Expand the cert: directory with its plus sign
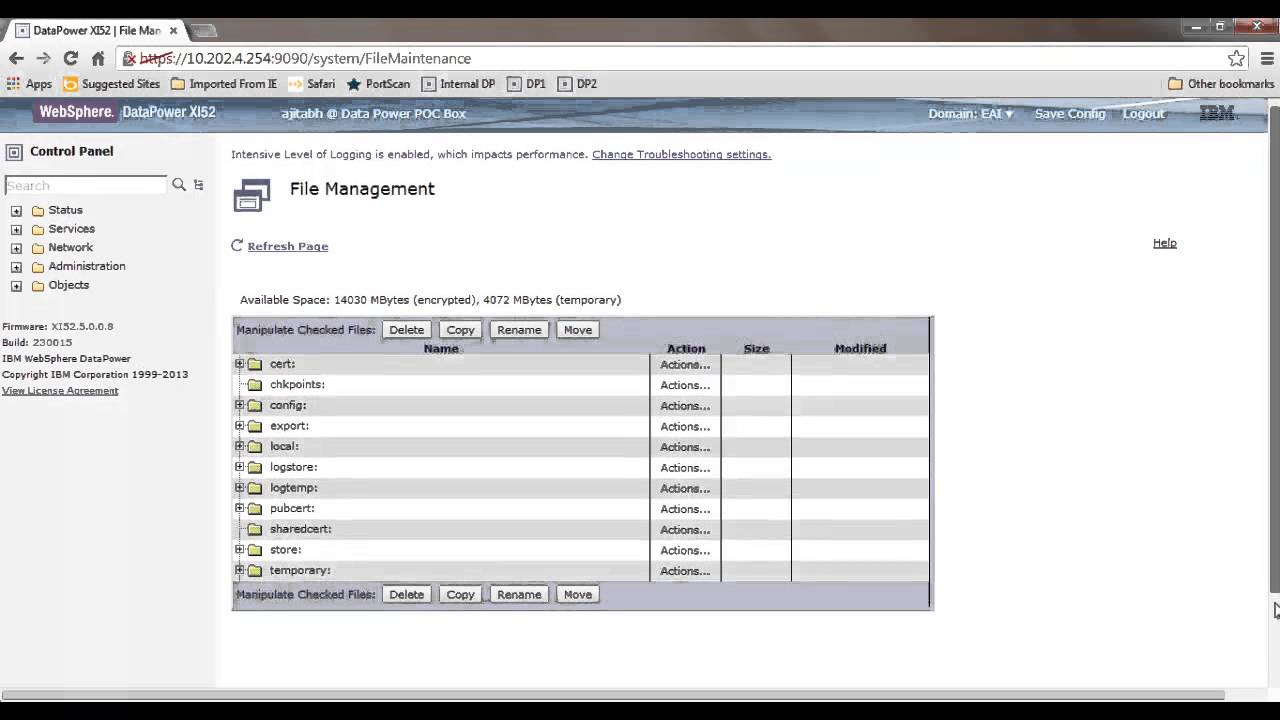The image size is (1280, 720). pos(239,364)
